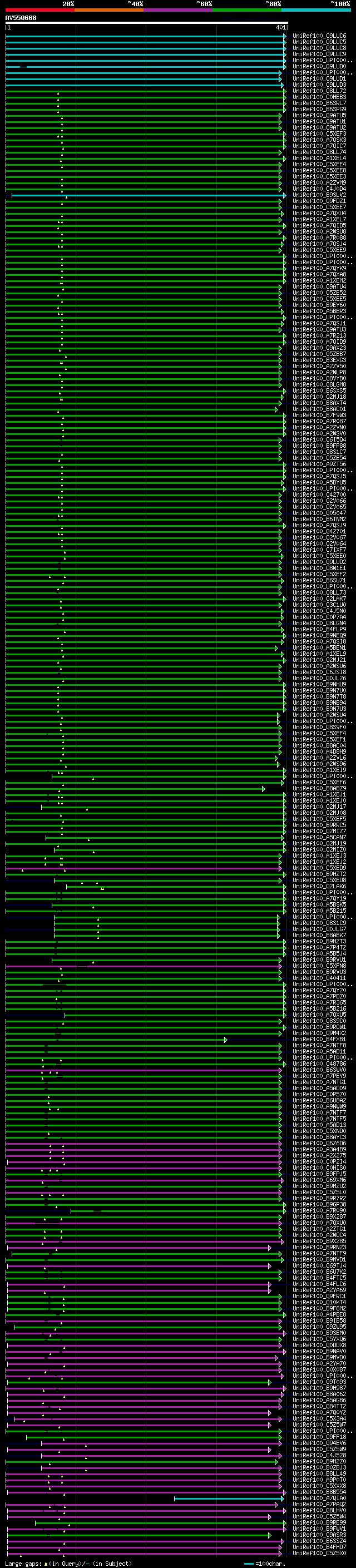Select the UniRef100_Q9ATU5 label
Image resolution: width=356 pixels, height=1568 pixels.
tap(319, 115)
